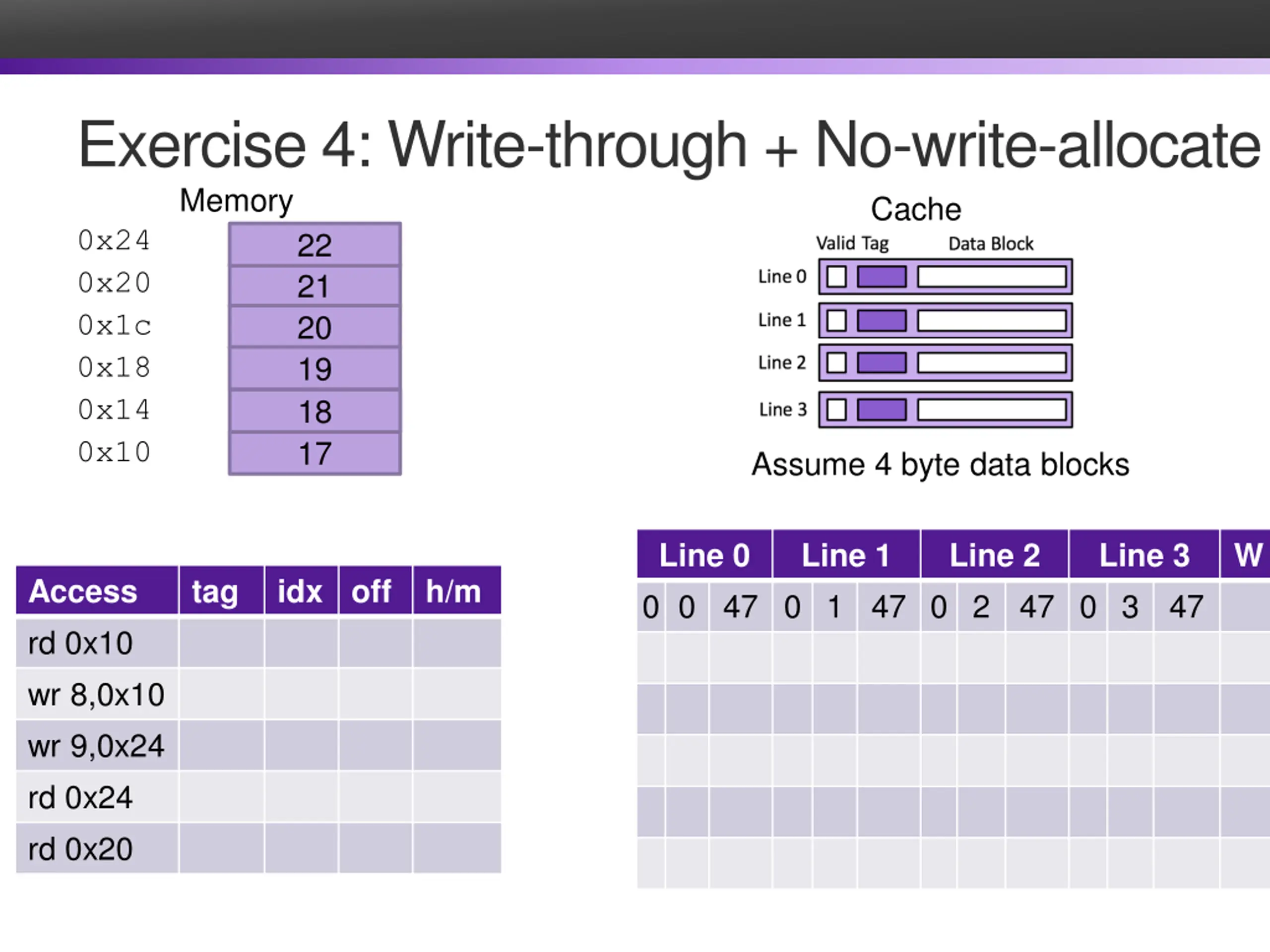Viewport: 1270px width, 952px height.
Task: Click the Line 3 valid bit checkbox
Action: [836, 410]
